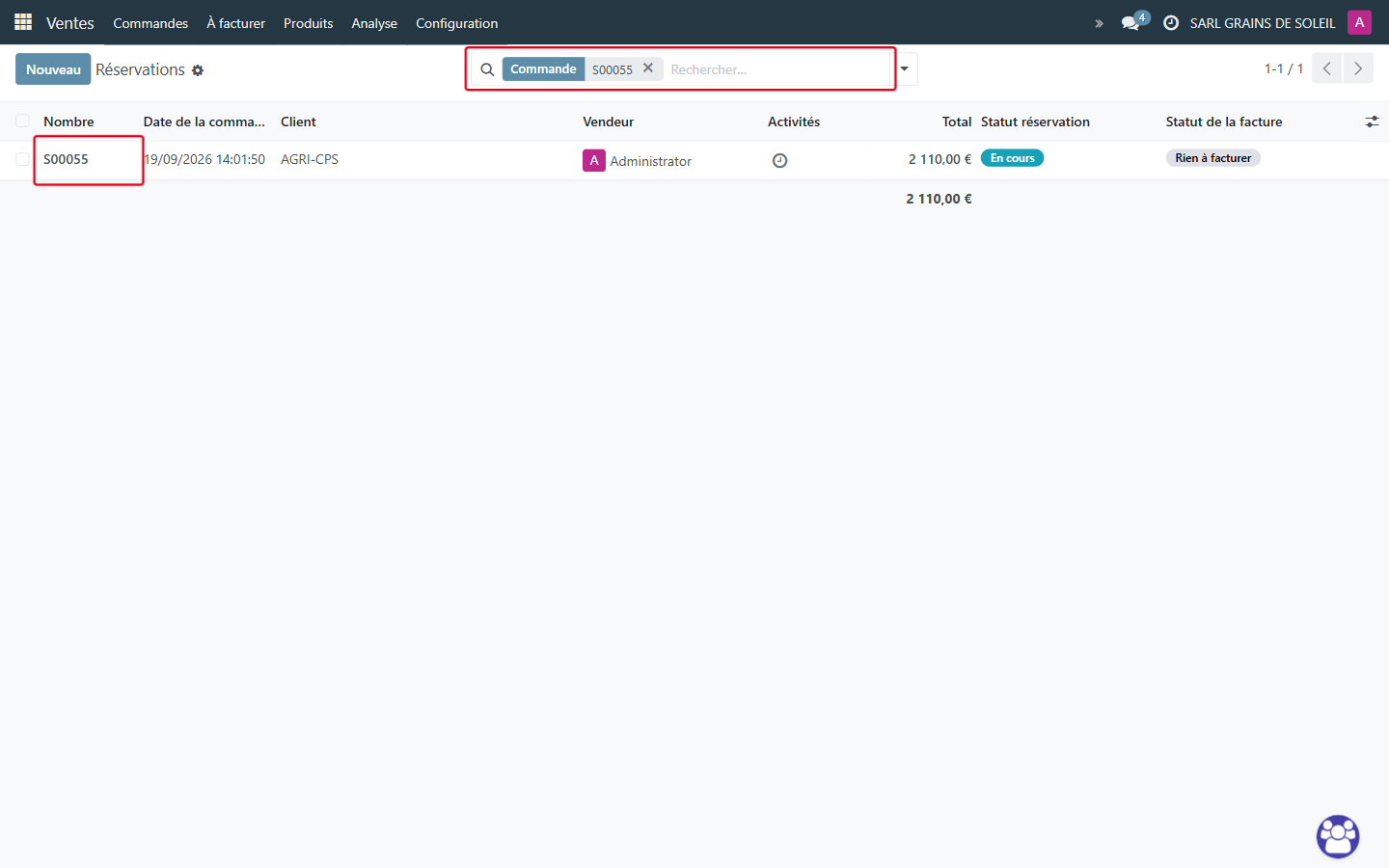Viewport: 1389px width, 868px height.
Task: Sort by the Vendeur column header
Action: coord(609,122)
